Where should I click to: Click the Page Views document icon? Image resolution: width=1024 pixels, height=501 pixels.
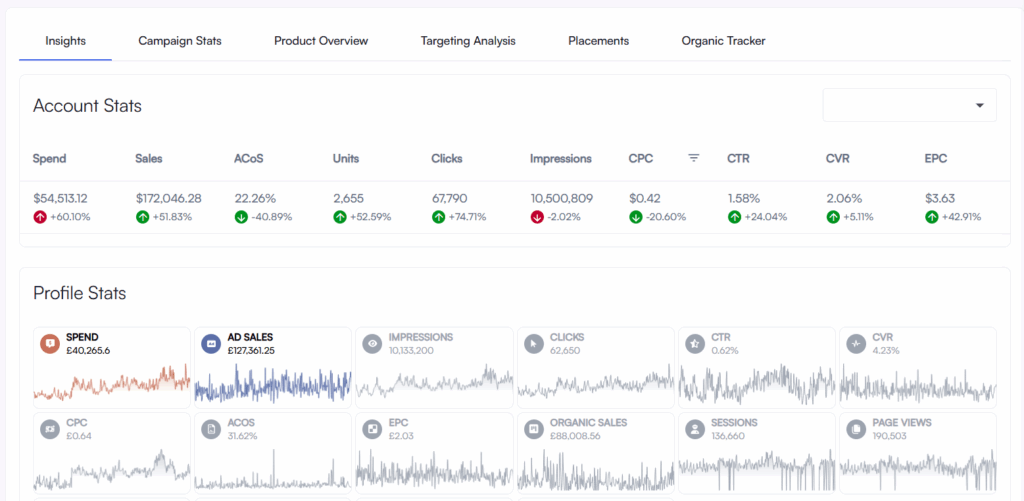[855, 429]
